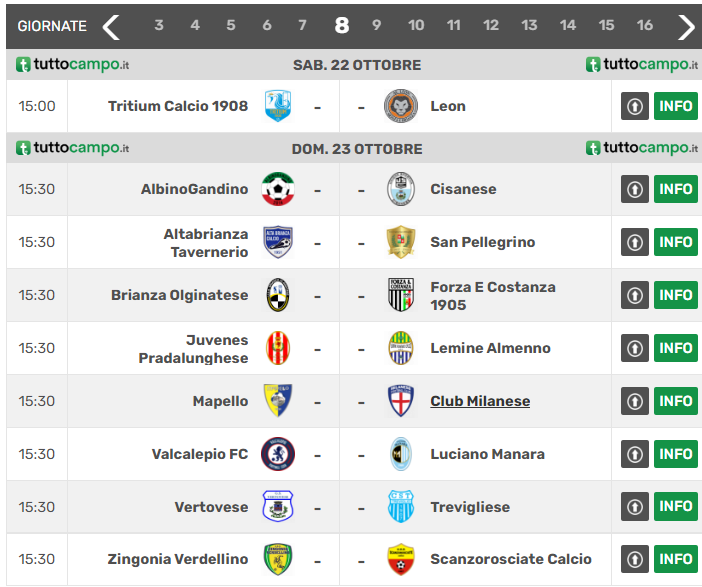Click the Juvenes Pradalunghese team crest

pyautogui.click(x=278, y=348)
